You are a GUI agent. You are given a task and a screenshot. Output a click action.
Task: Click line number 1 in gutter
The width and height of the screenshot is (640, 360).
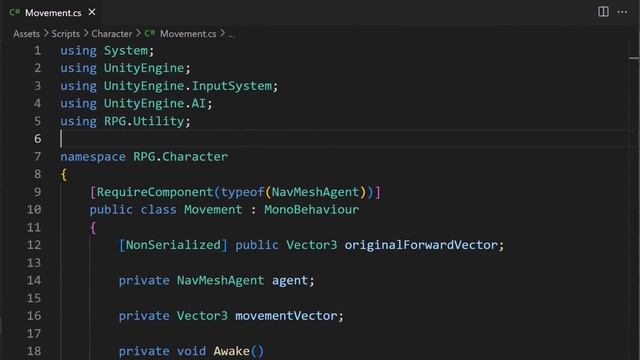37,51
